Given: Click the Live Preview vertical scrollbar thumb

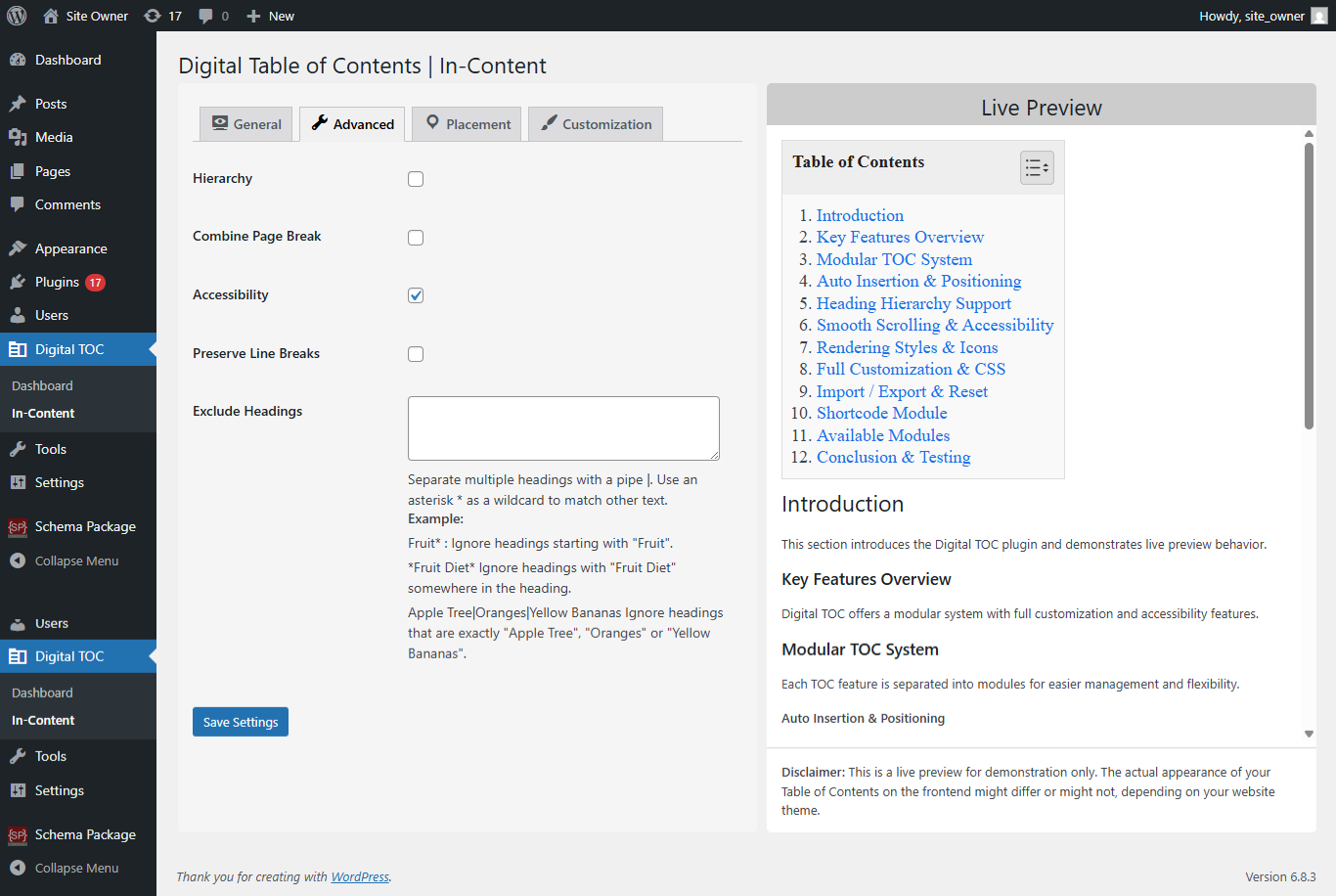Looking at the screenshot, I should pos(1309,286).
